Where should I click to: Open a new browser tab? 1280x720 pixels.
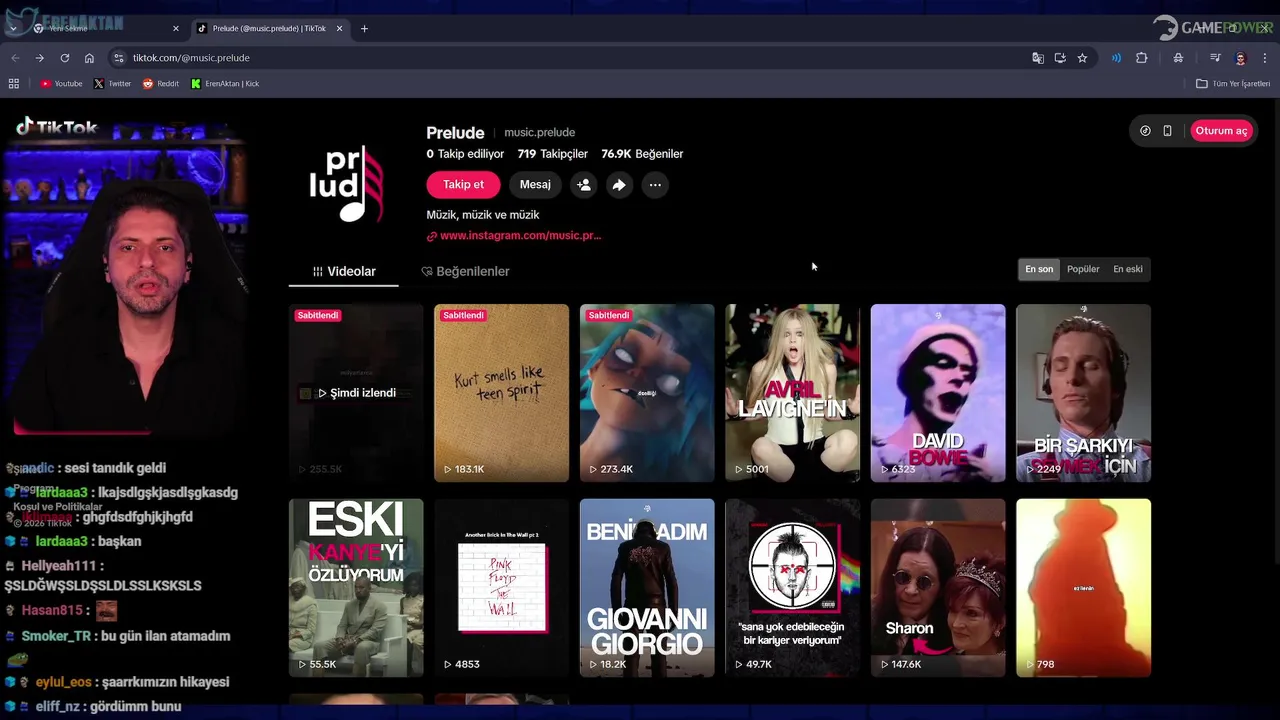364,29
